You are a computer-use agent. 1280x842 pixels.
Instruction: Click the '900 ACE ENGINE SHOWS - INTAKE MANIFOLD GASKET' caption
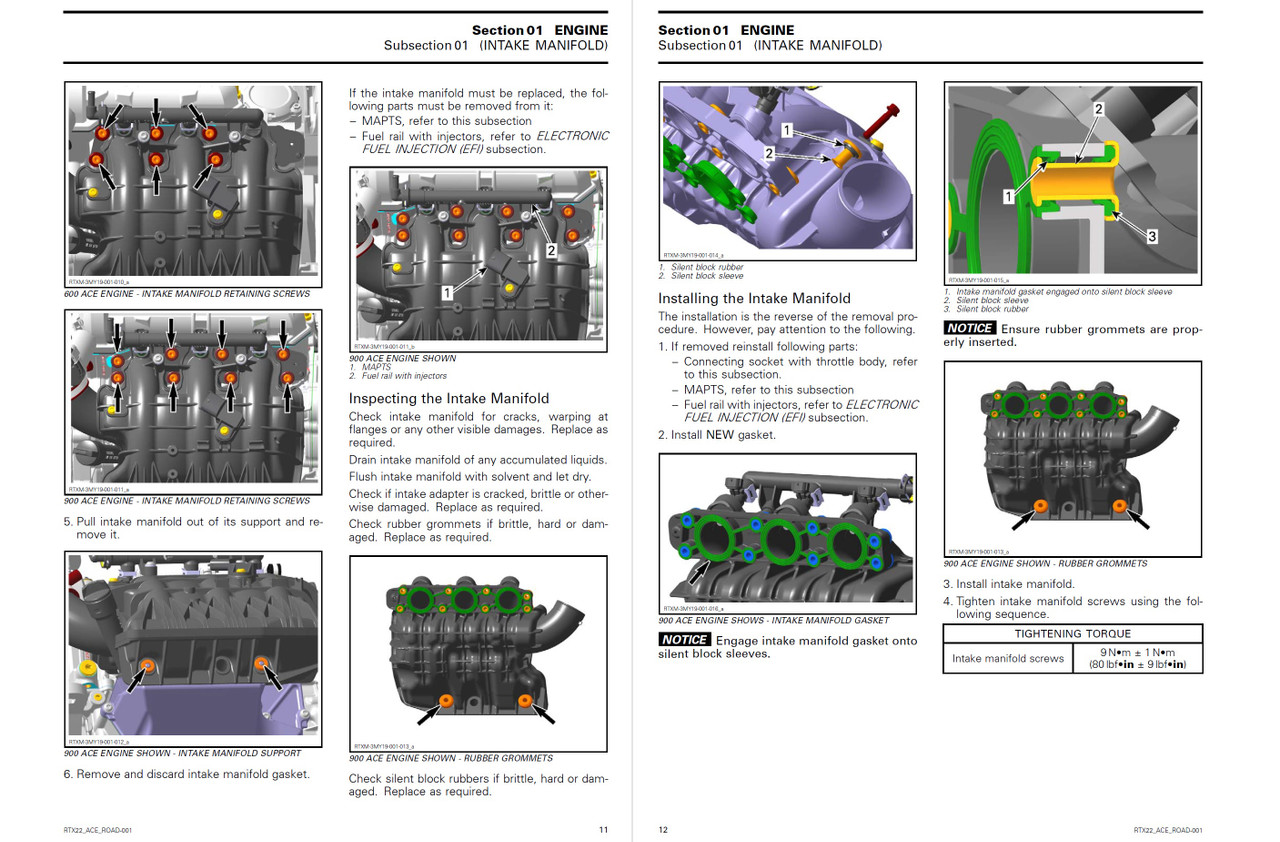click(x=774, y=620)
